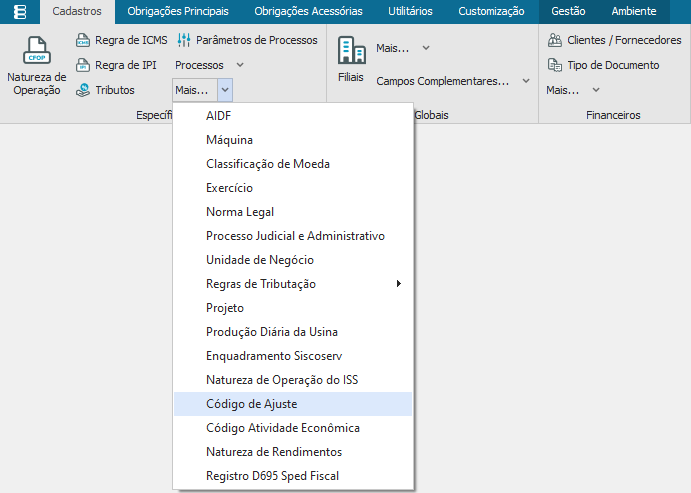
Task: Open Parâmetros de Processos icon
Action: 184,41
